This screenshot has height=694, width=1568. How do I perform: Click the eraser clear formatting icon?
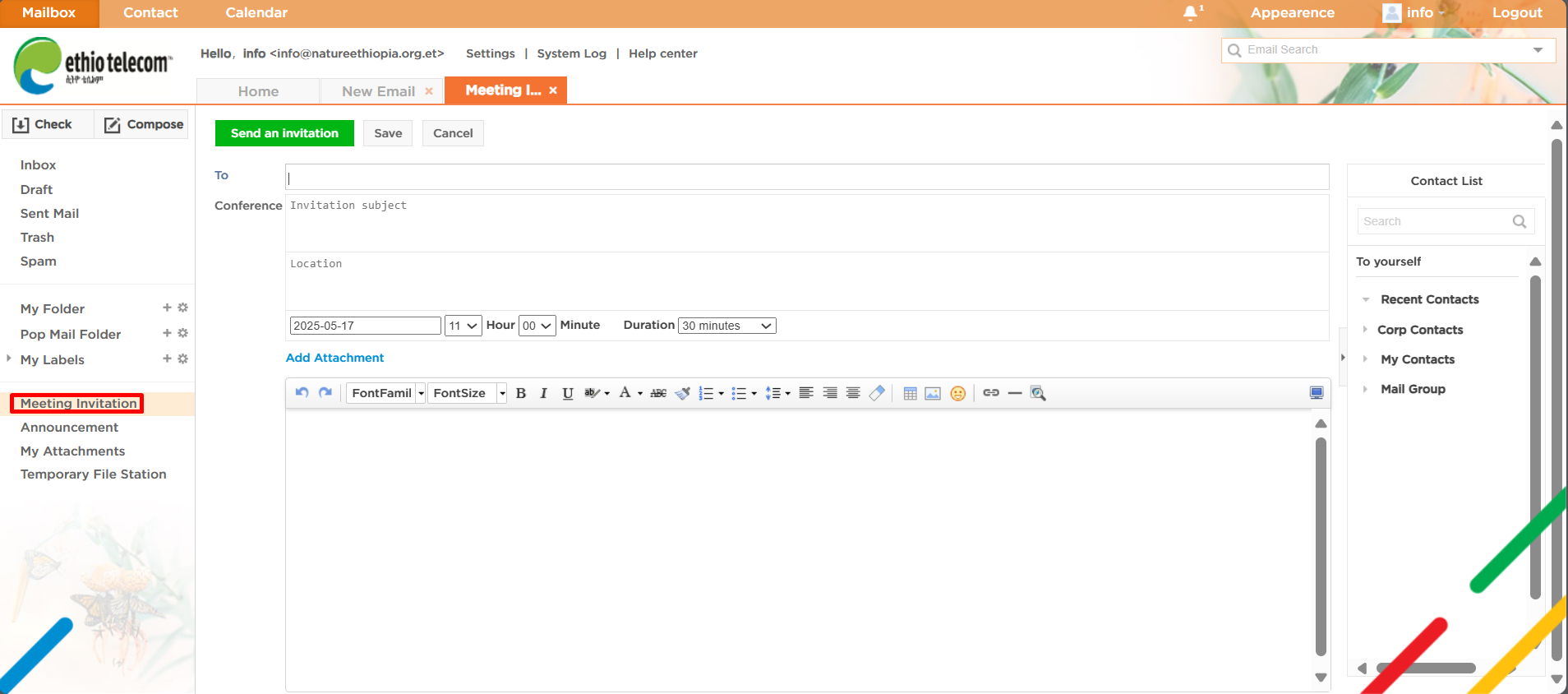pyautogui.click(x=877, y=393)
